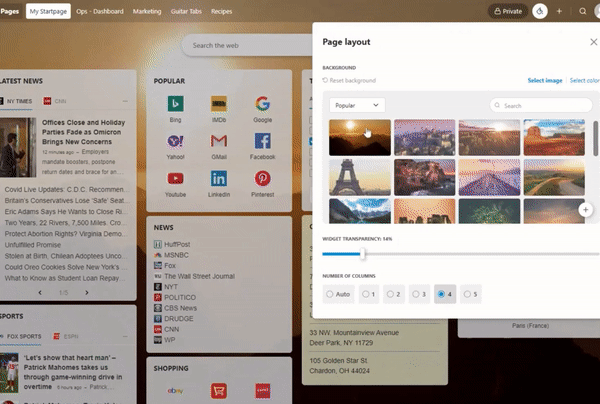Screen dimensions: 600x404
Task: Switch to the Marketing page tab
Action: [x=147, y=11]
